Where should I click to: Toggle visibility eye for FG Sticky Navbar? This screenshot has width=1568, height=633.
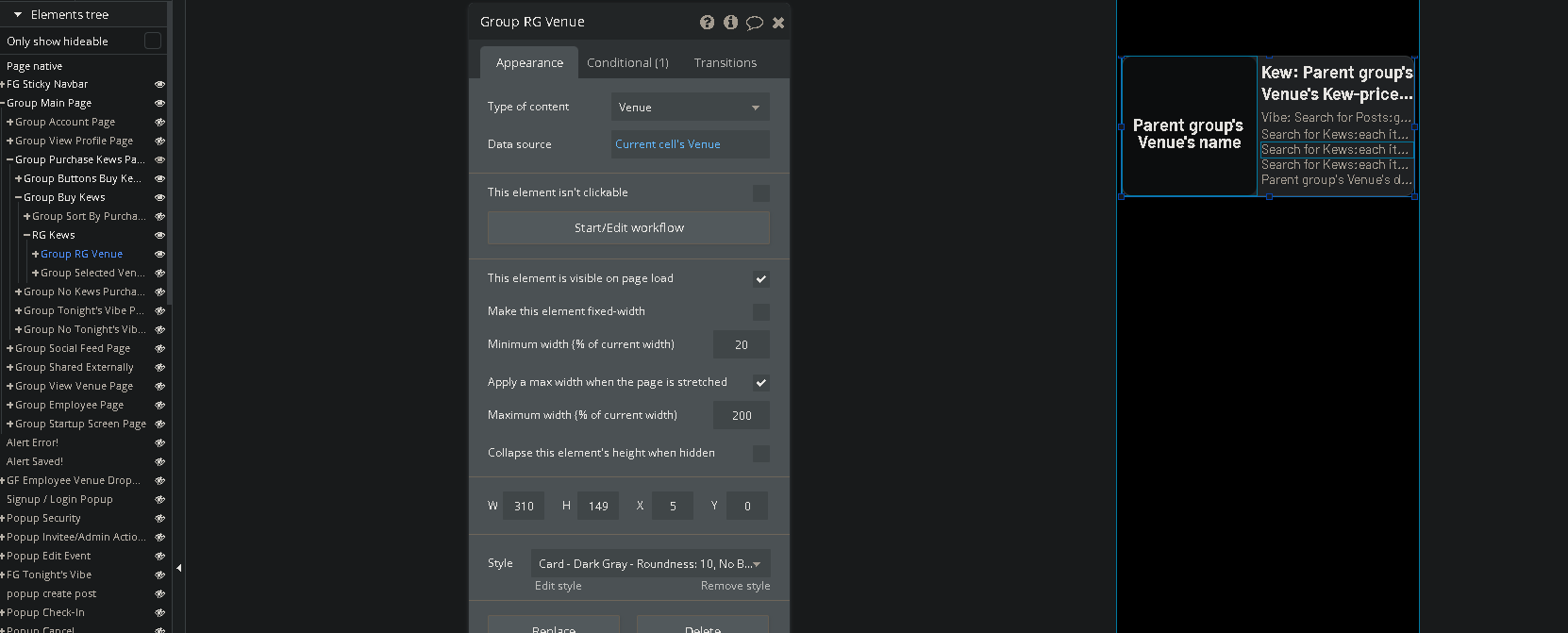point(159,84)
